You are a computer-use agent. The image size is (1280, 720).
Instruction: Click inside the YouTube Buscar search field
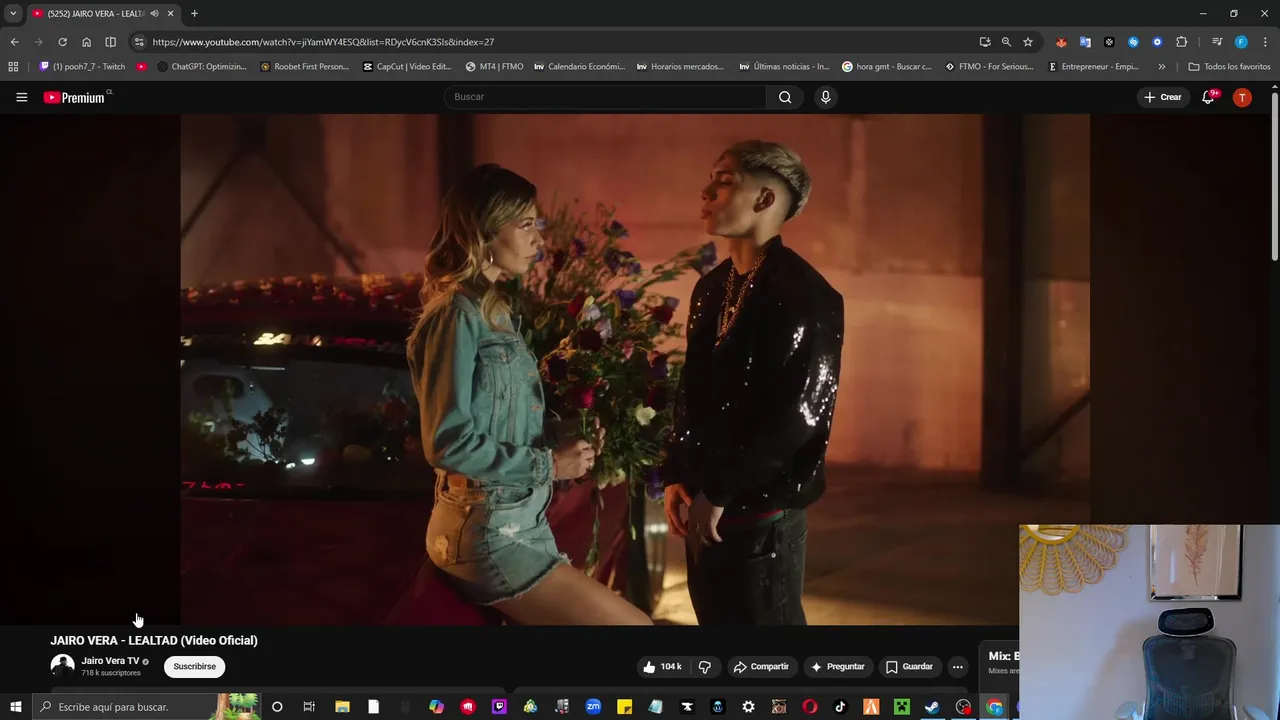[605, 97]
